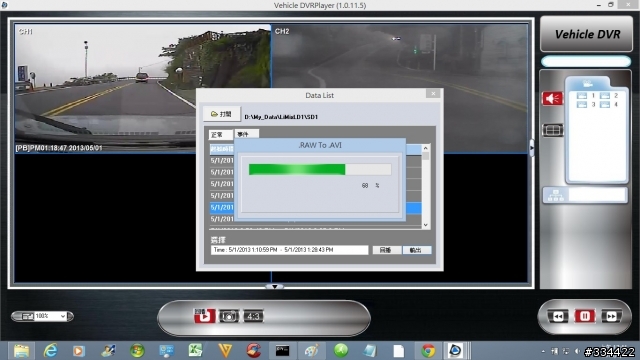Collapse the right side panel arrow
The width and height of the screenshot is (640, 360).
click(x=532, y=148)
